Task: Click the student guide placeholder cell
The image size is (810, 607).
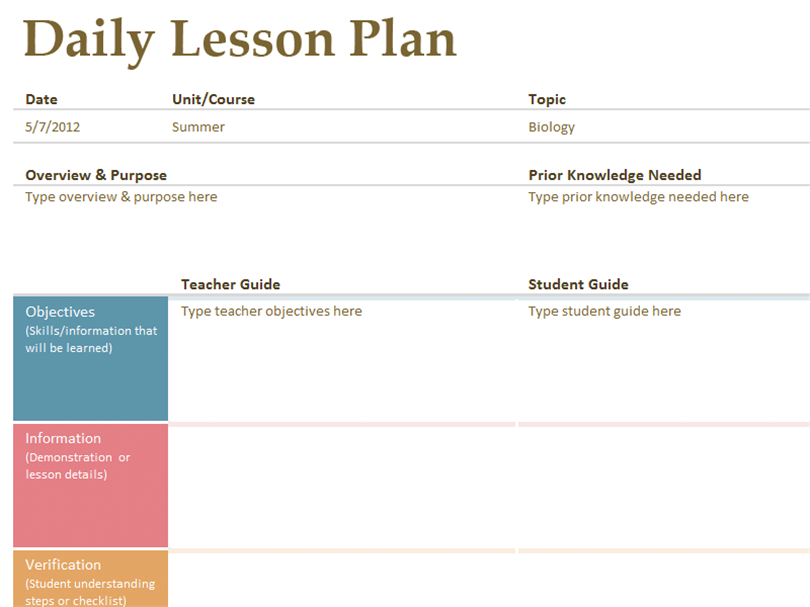Action: pyautogui.click(x=664, y=361)
